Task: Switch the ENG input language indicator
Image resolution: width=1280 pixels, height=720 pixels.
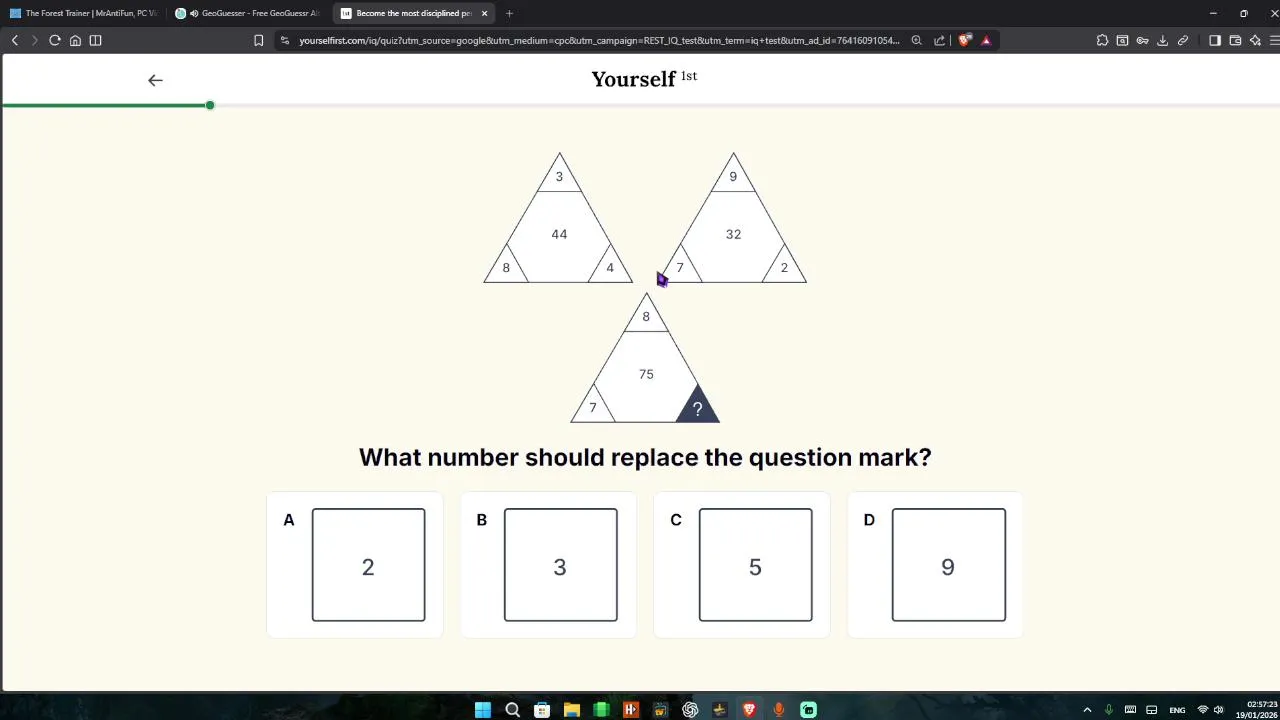Action: coord(1177,710)
